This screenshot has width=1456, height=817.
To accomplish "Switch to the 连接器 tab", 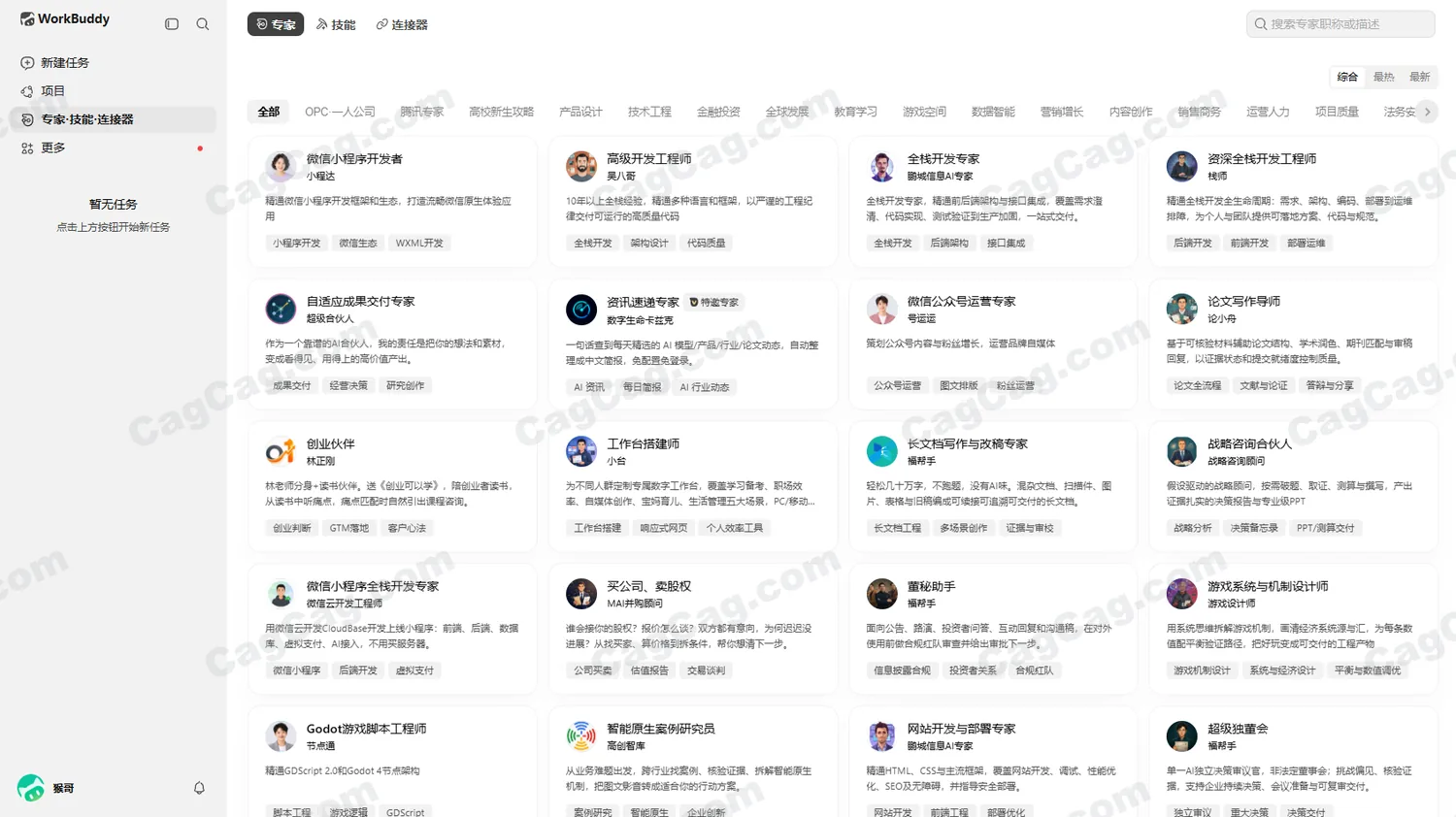I will [402, 24].
